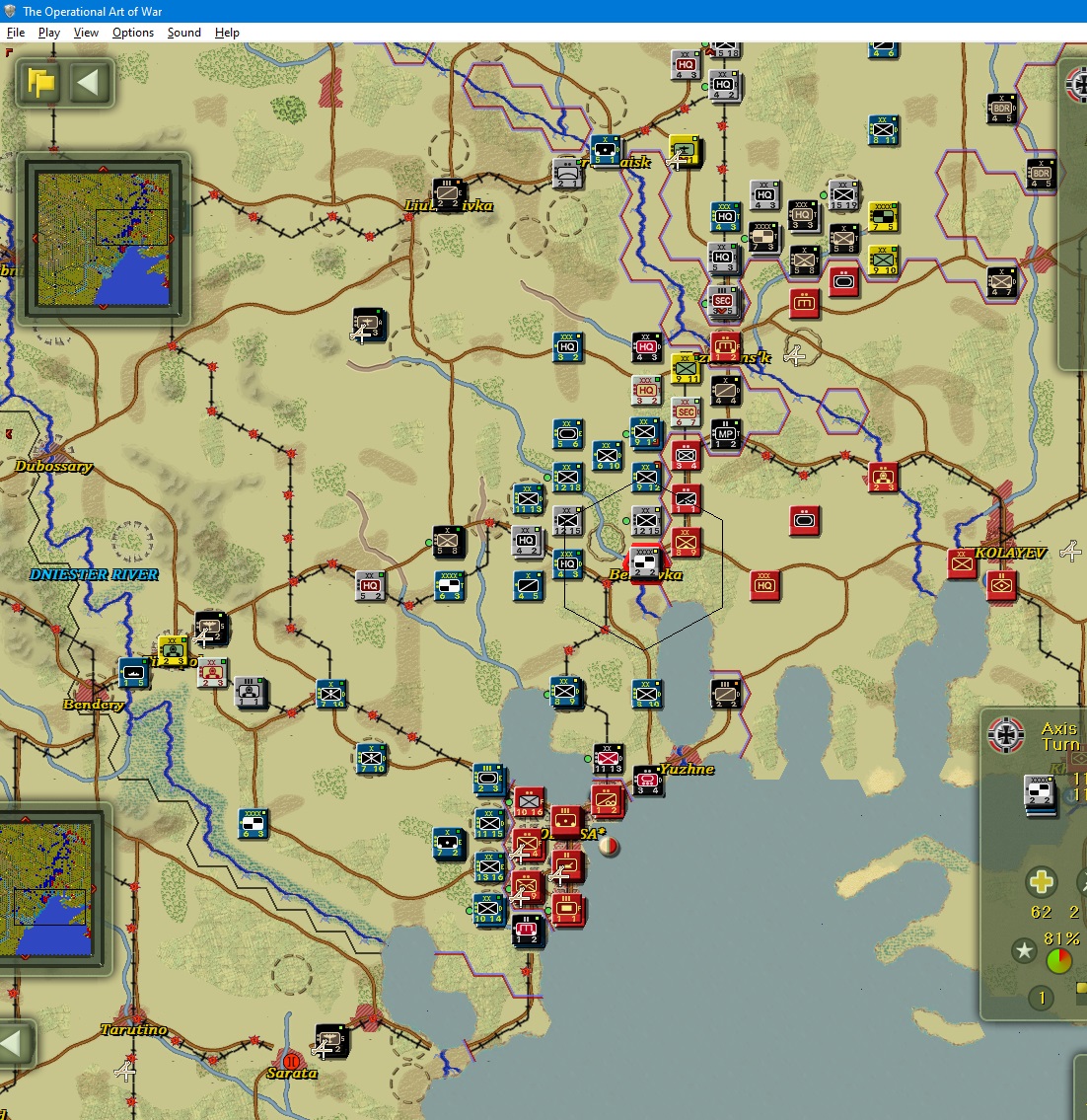This screenshot has width=1087, height=1120.
Task: Click the yellow flags button
Action: 40,83
